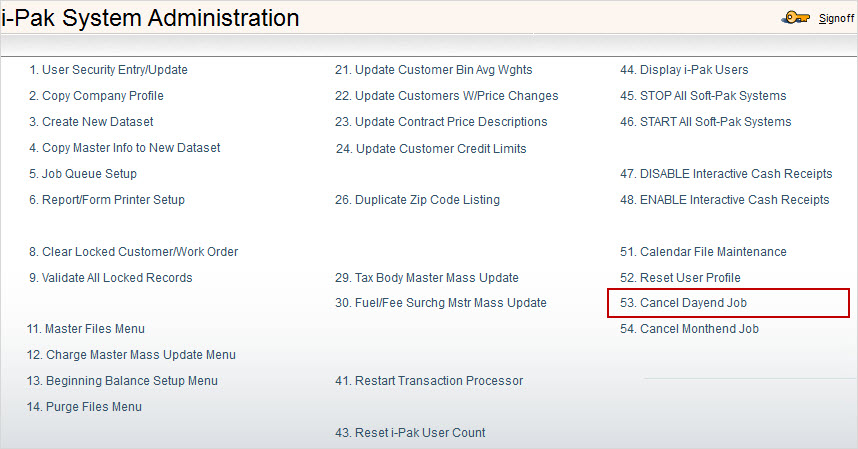Viewport: 858px width, 449px height.
Task: Select 26. Duplicate Zip Code Listing
Action: click(x=418, y=200)
